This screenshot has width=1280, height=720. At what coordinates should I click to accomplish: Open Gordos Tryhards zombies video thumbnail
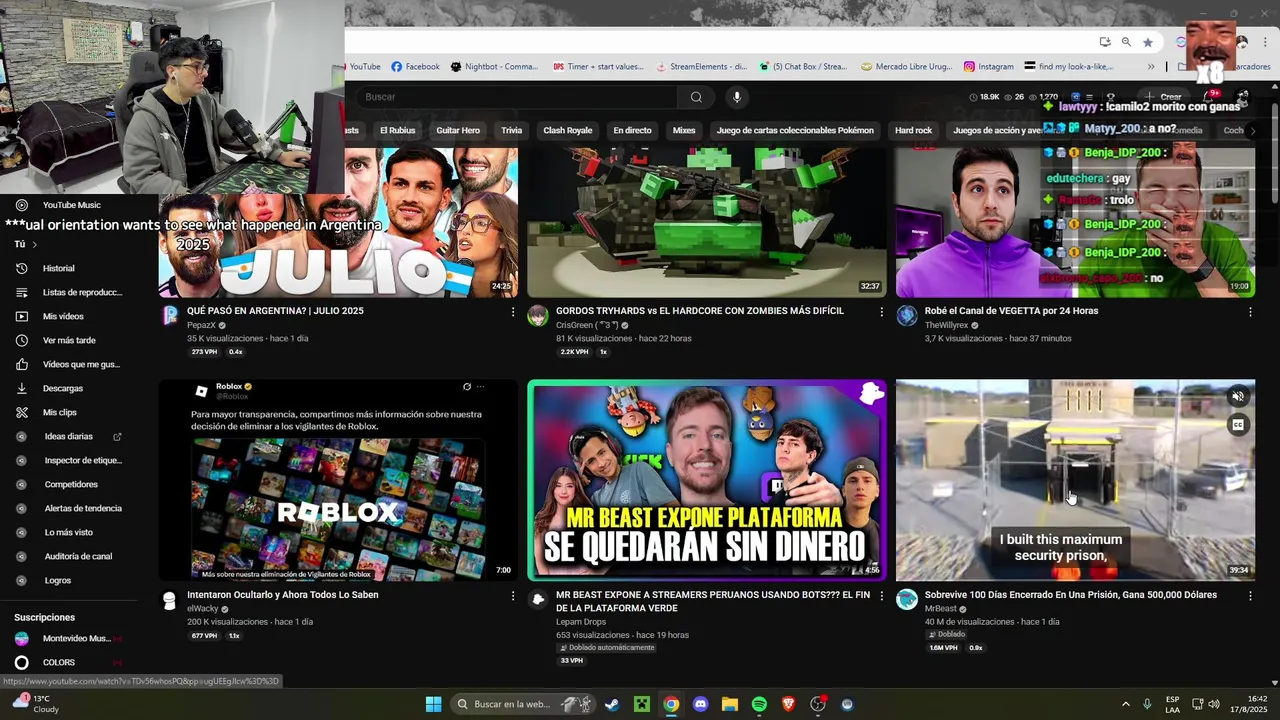[706, 222]
